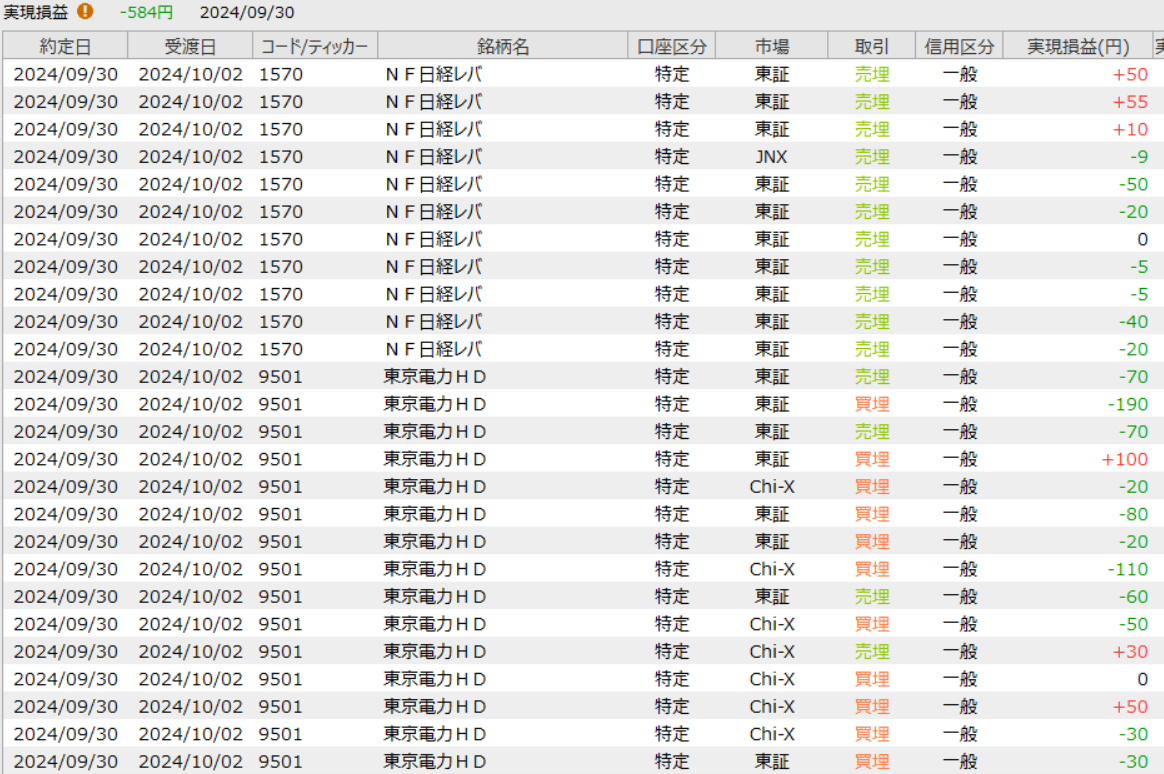
Task: Click the 銘柄名 column header
Action: 503,46
